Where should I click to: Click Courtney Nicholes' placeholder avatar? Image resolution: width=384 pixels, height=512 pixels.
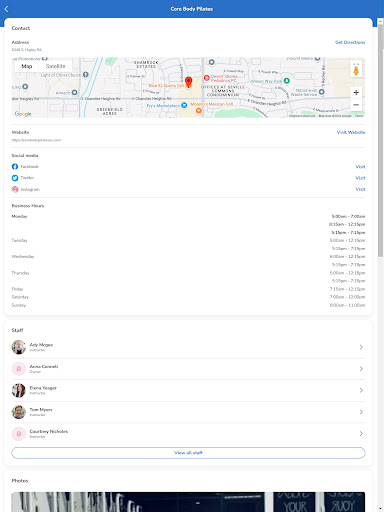(x=19, y=434)
